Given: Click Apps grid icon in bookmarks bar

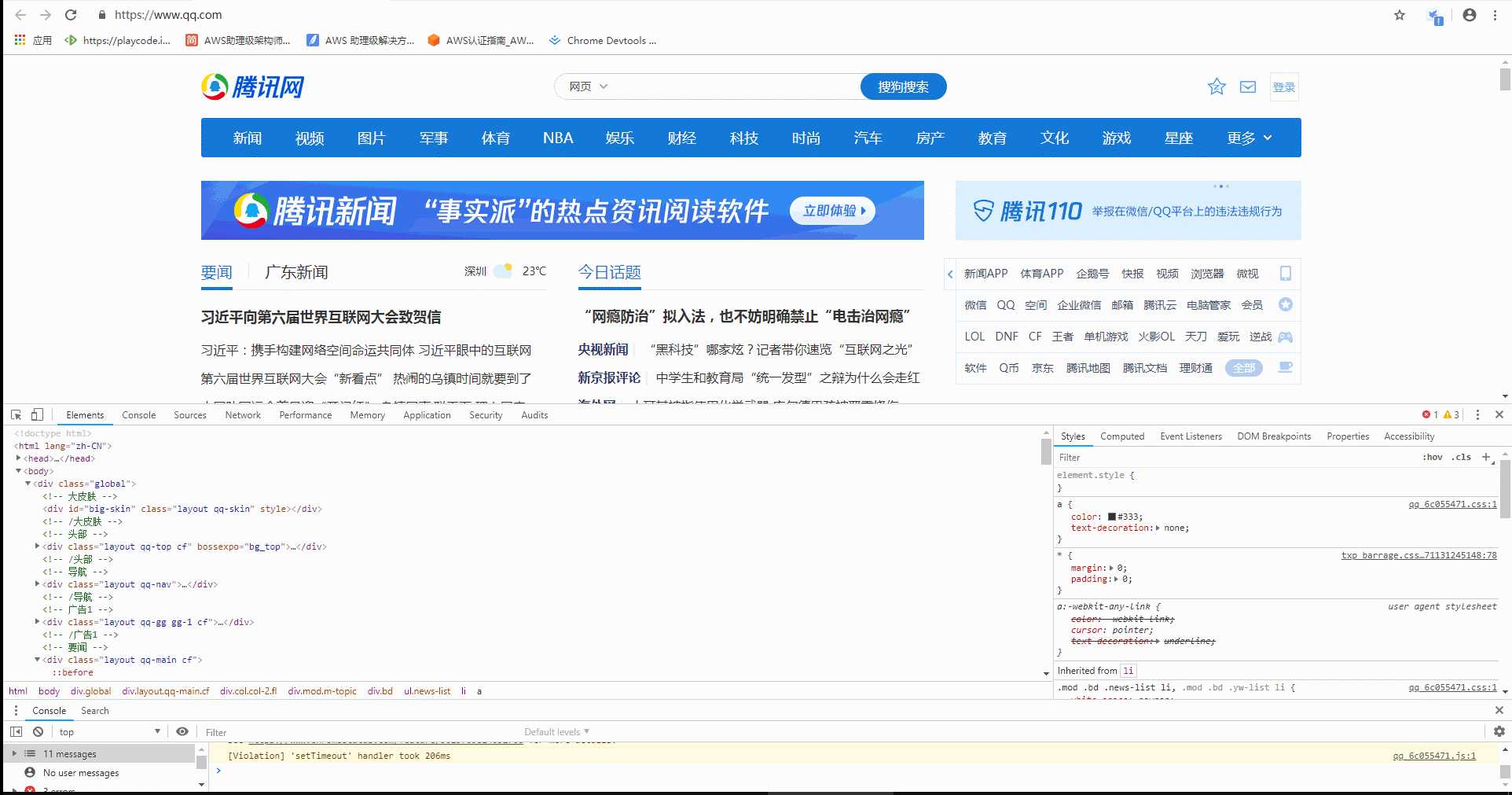Looking at the screenshot, I should 20,40.
